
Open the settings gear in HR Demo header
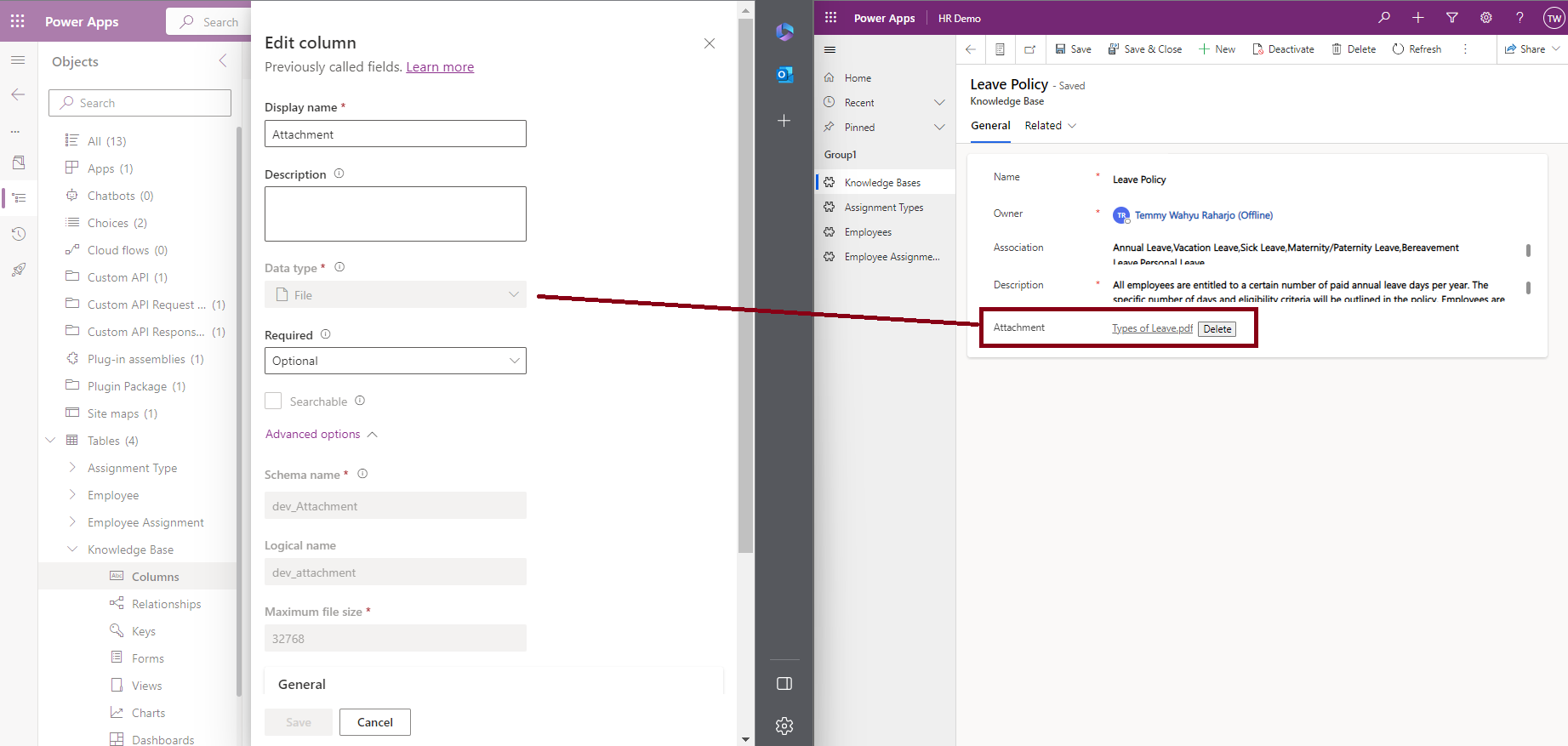click(x=1486, y=18)
